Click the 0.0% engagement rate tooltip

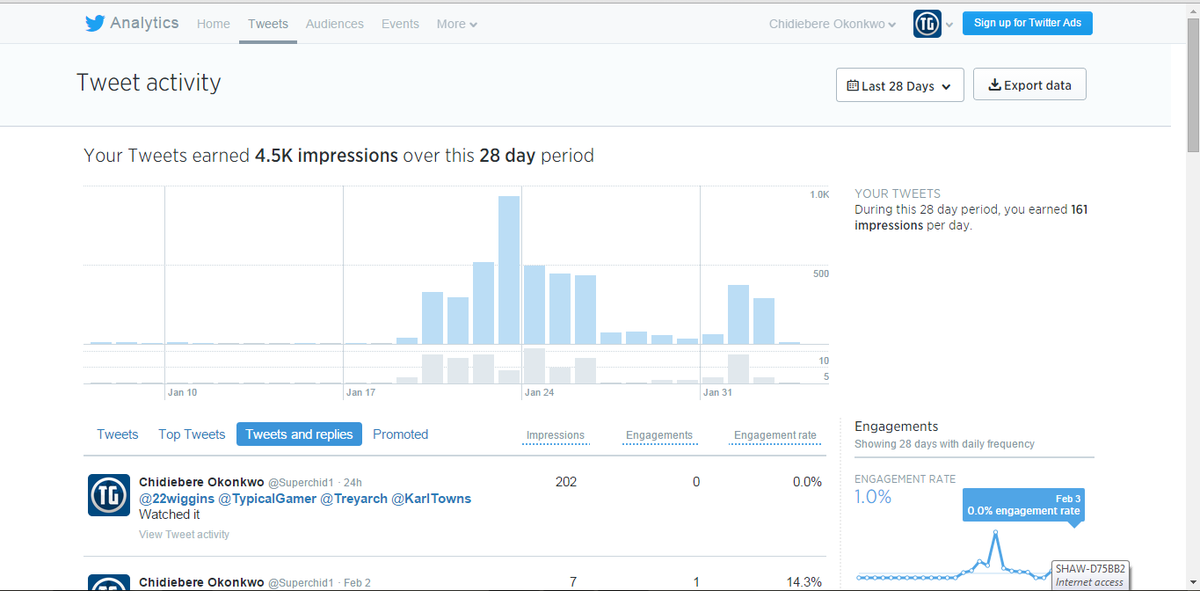[1024, 505]
